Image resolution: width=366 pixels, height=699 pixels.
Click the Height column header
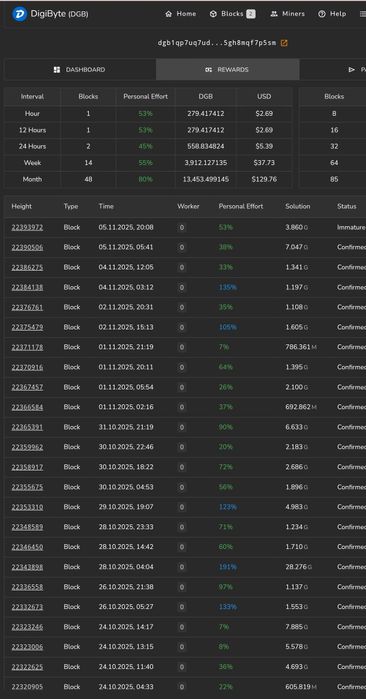point(21,206)
